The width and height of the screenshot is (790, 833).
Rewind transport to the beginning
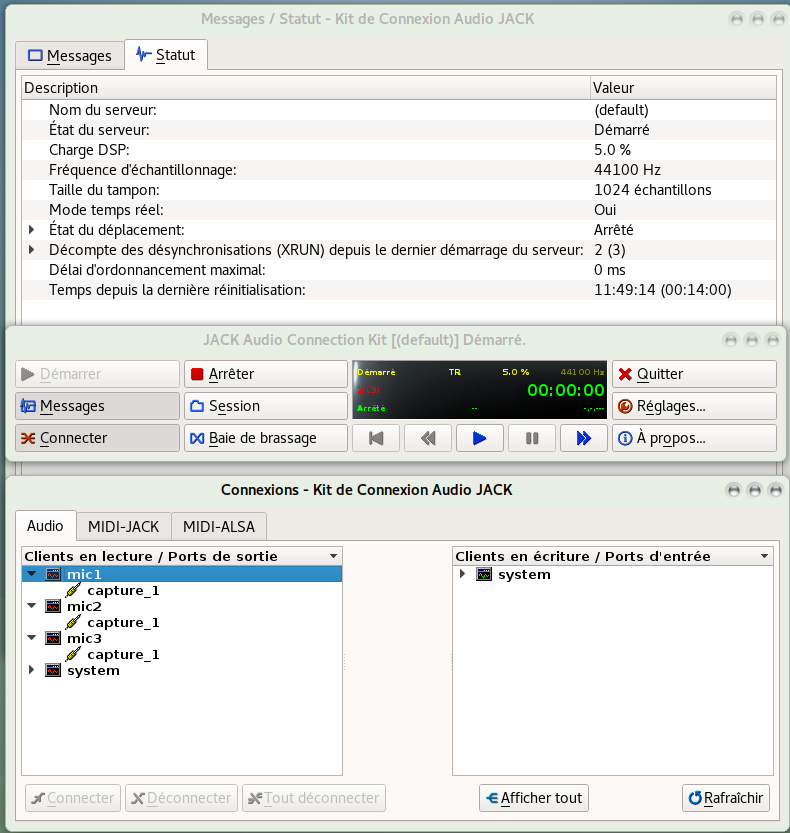tap(376, 438)
